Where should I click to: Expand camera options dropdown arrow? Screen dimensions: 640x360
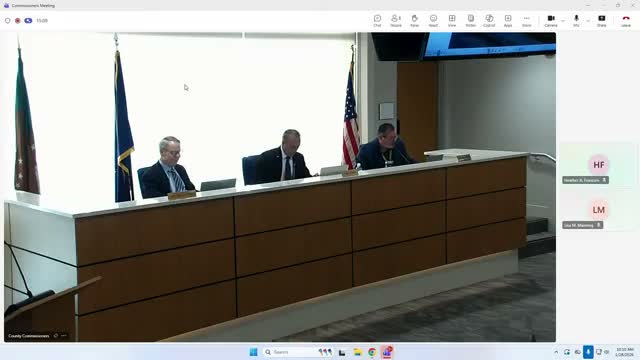coord(563,20)
